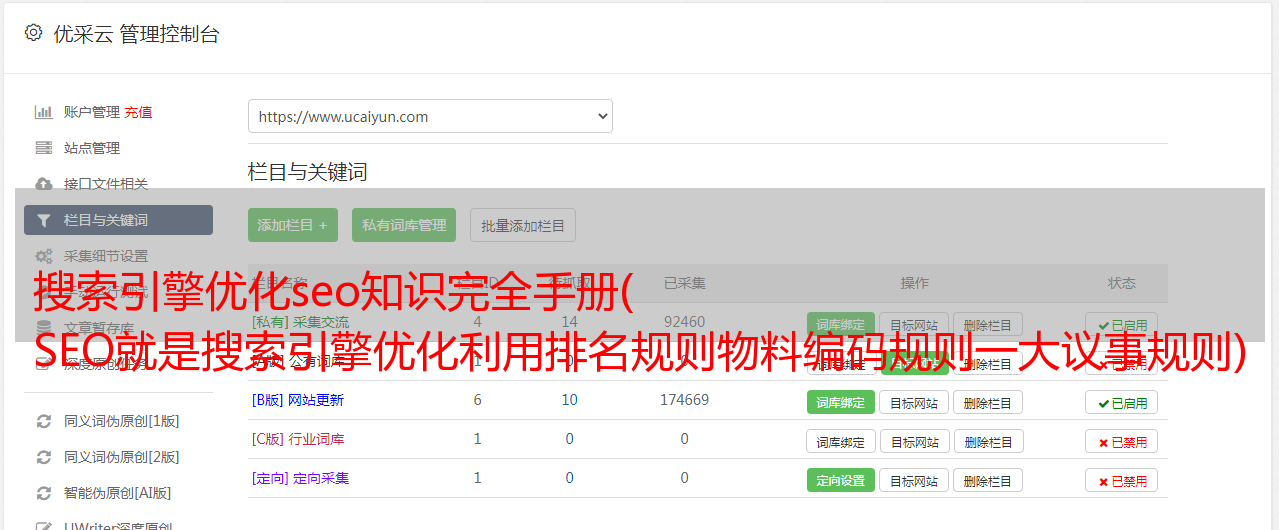Click the 操作 column header

(915, 283)
